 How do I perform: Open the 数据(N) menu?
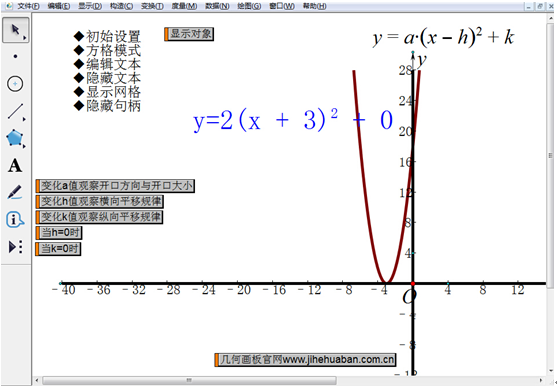[217, 6]
